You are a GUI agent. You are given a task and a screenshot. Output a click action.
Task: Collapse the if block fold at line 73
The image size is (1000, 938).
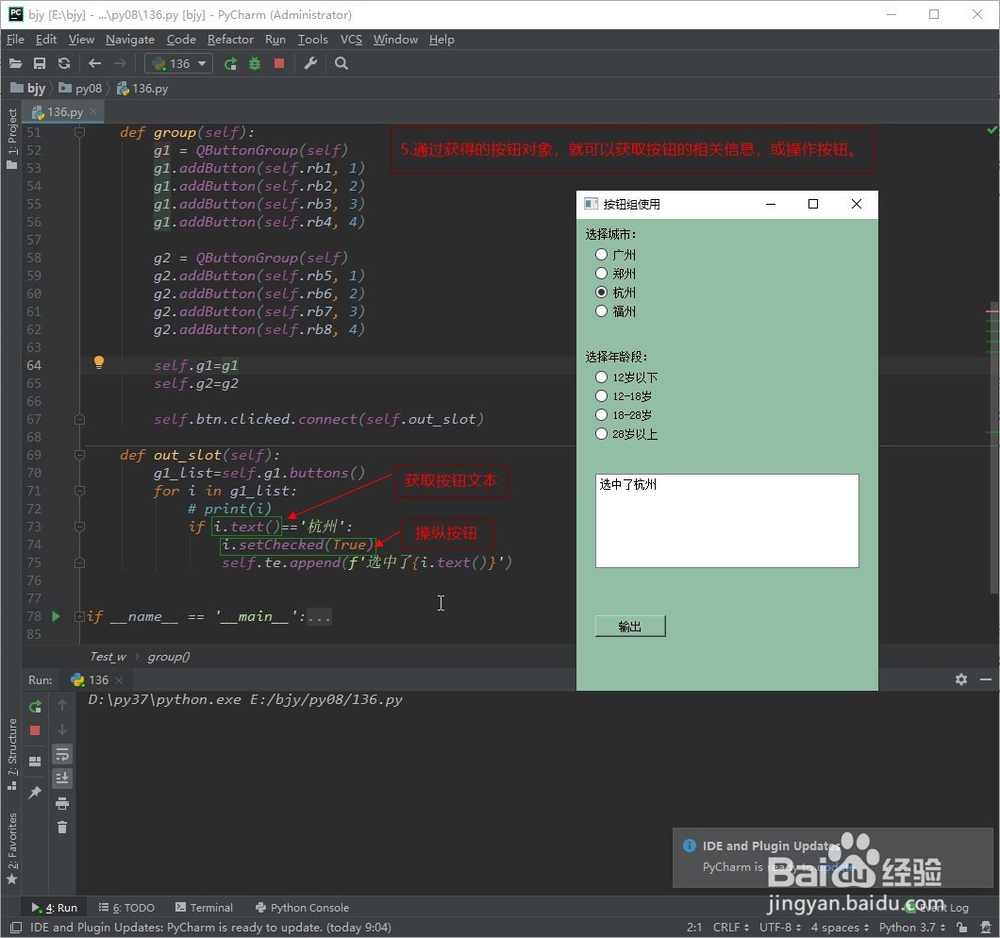tap(80, 526)
